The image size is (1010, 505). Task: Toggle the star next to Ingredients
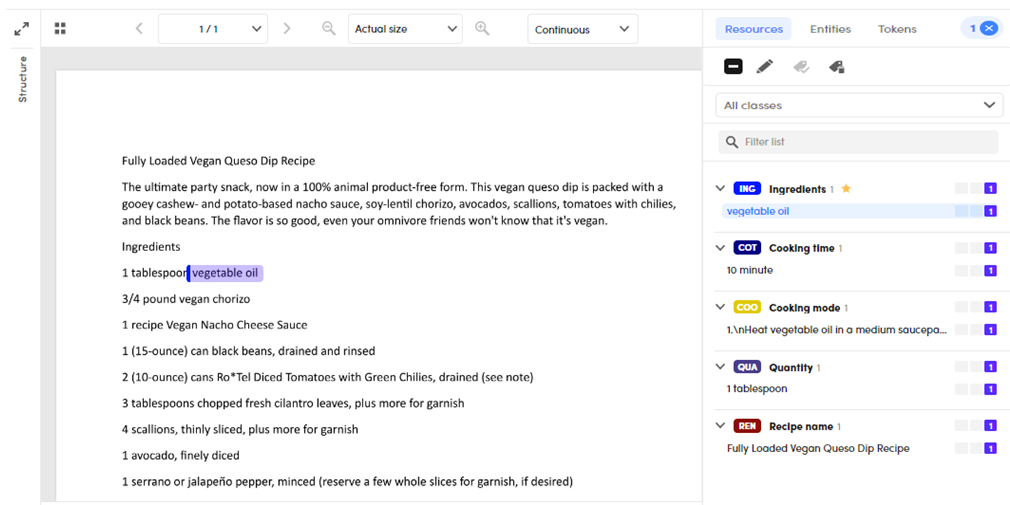tap(846, 189)
